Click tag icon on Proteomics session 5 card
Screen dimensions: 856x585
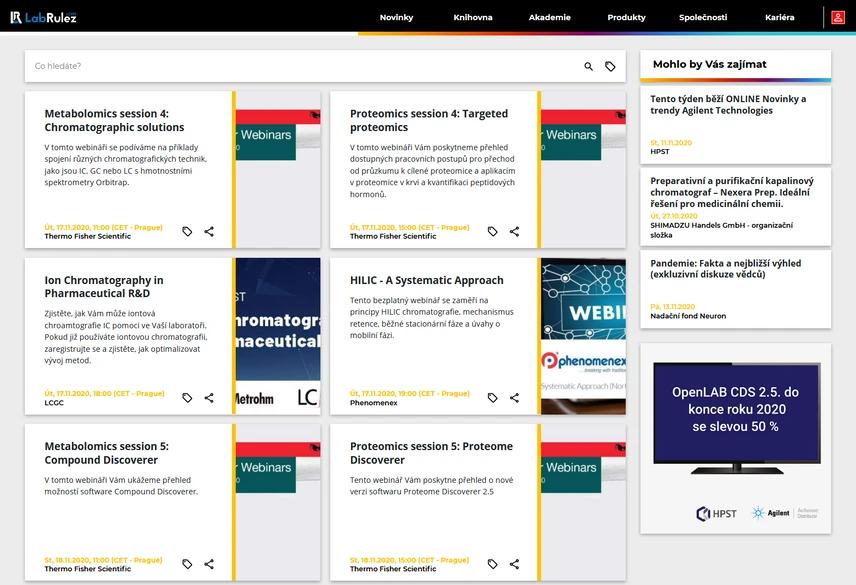(x=492, y=564)
